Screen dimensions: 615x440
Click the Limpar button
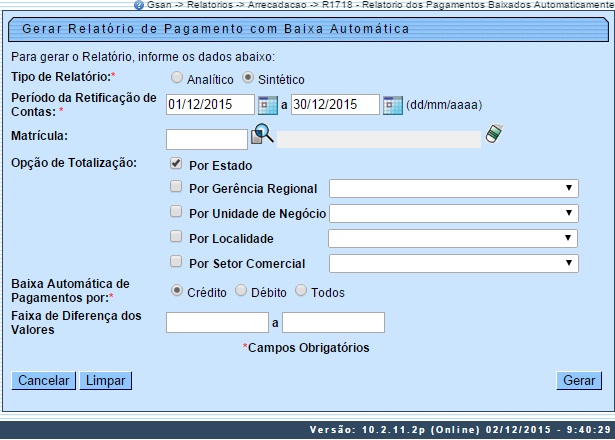[105, 381]
